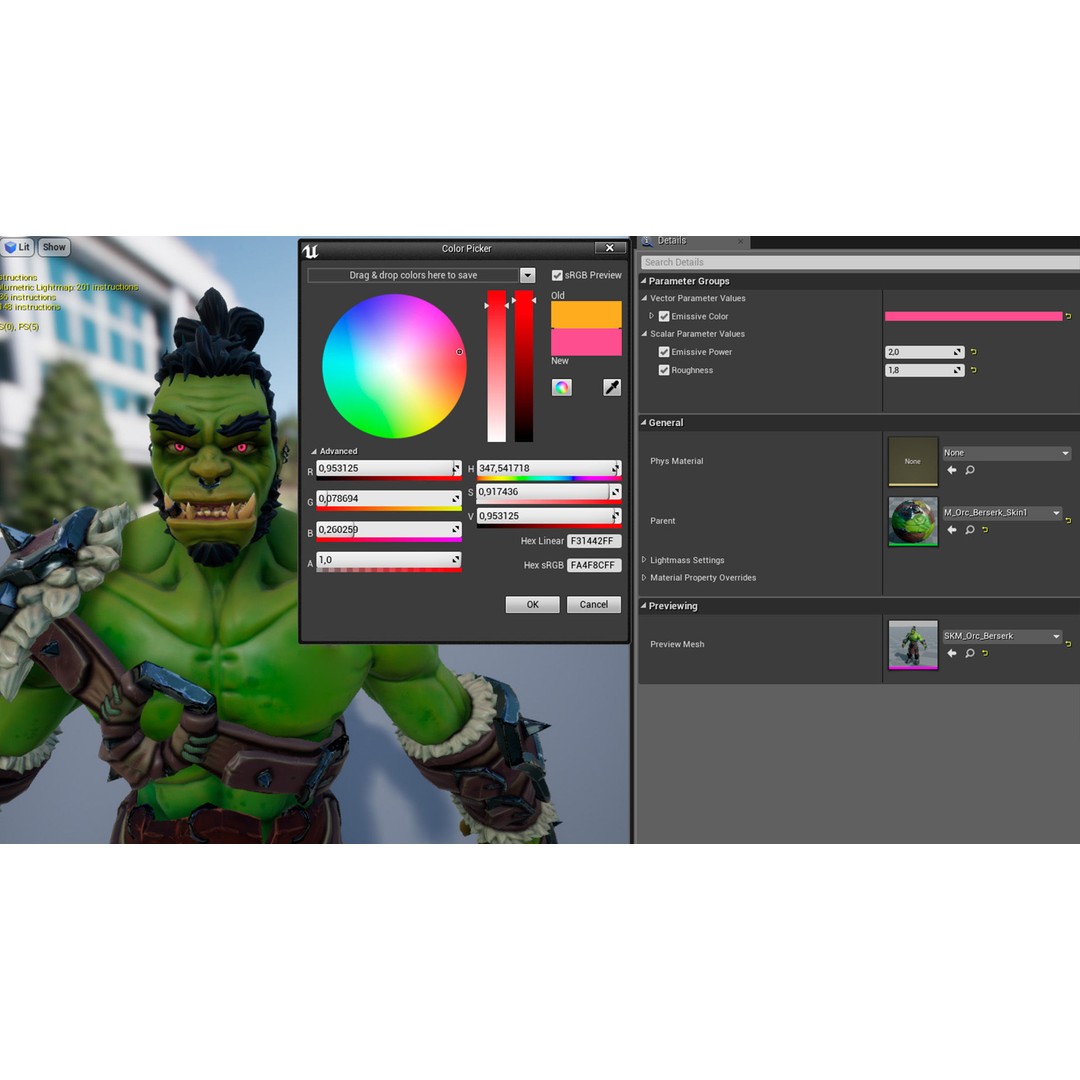
Task: Select the eyedropper tool in Color Picker
Action: pyautogui.click(x=612, y=388)
